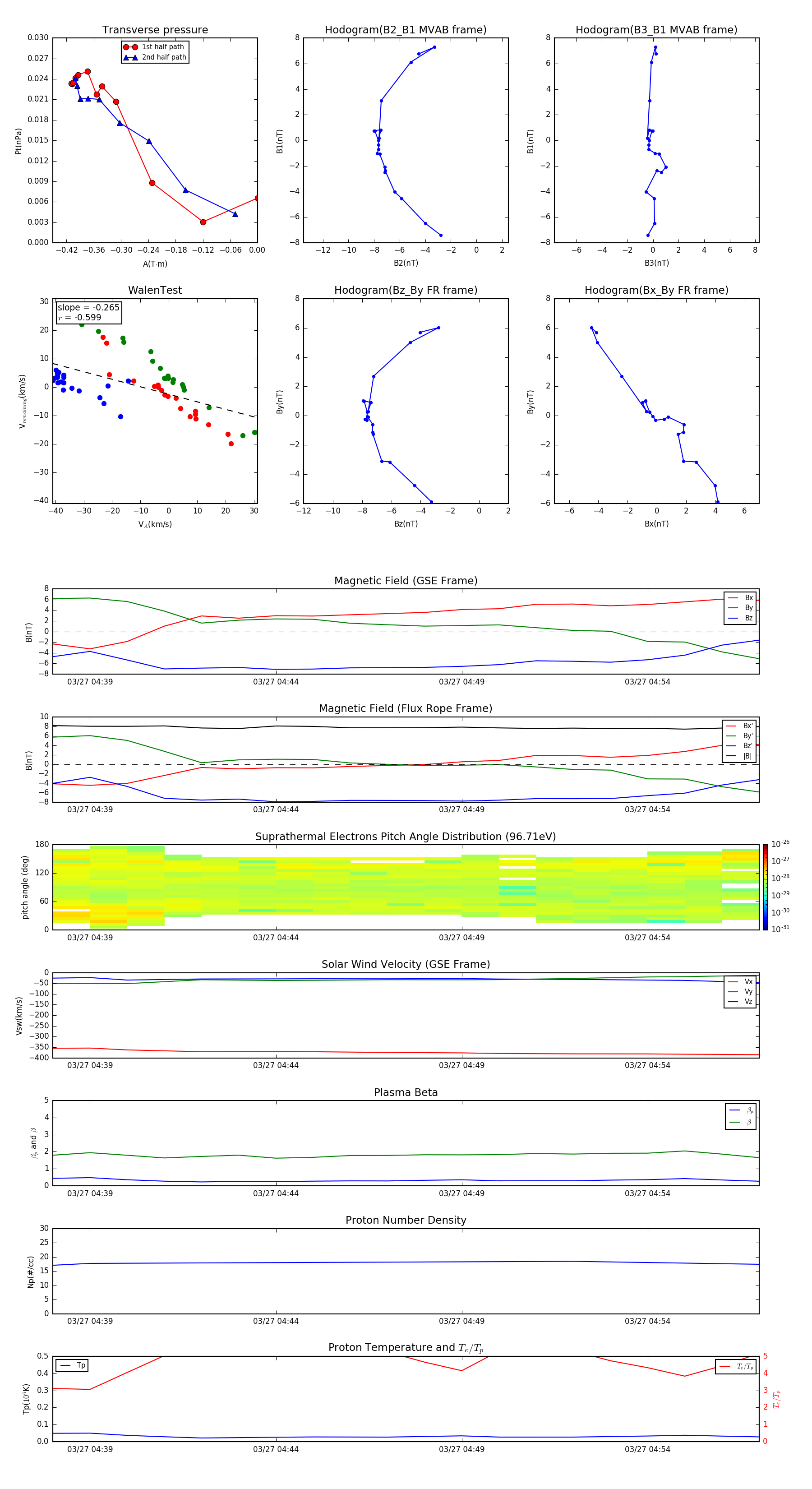Click the 'Hodogram(B3_B1 MVAB frame)' title
Screen dimensions: 812x1489
[x=656, y=30]
